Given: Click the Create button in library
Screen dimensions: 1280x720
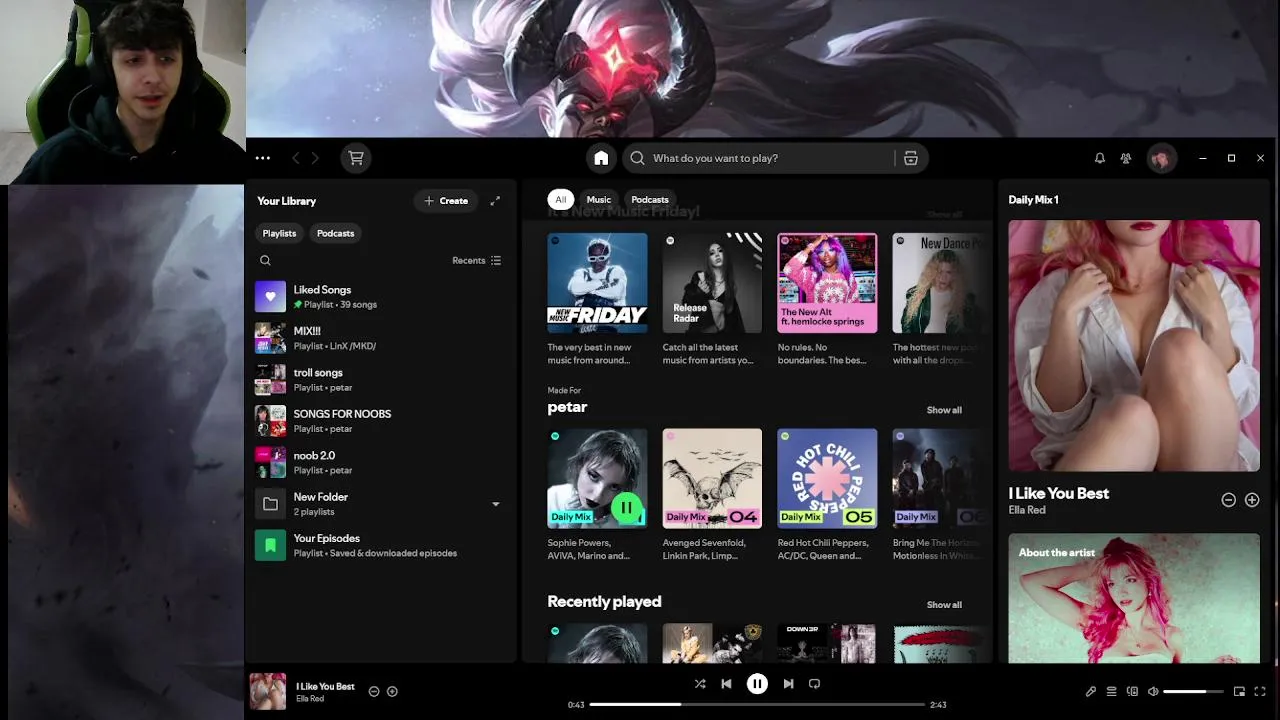Looking at the screenshot, I should [x=446, y=201].
